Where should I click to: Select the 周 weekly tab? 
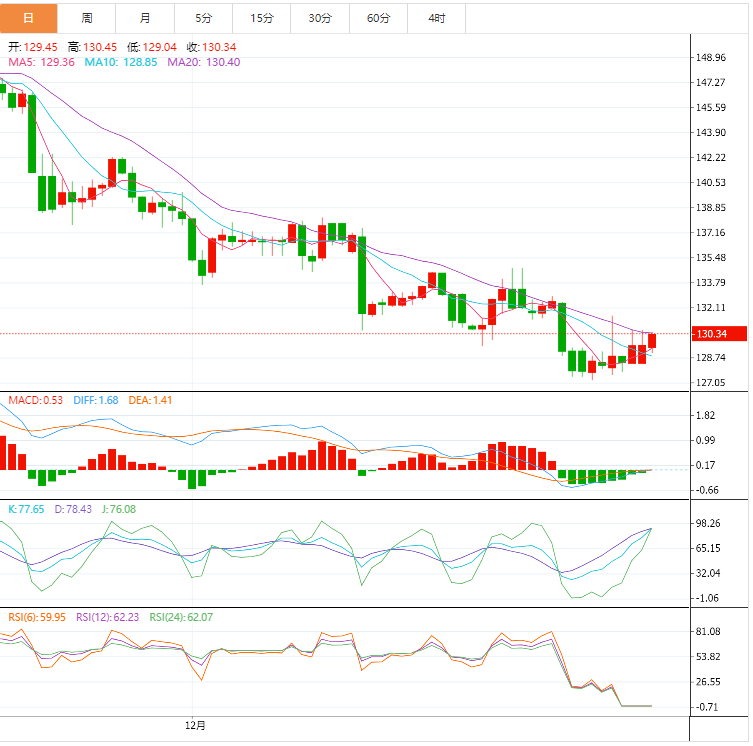tap(87, 18)
